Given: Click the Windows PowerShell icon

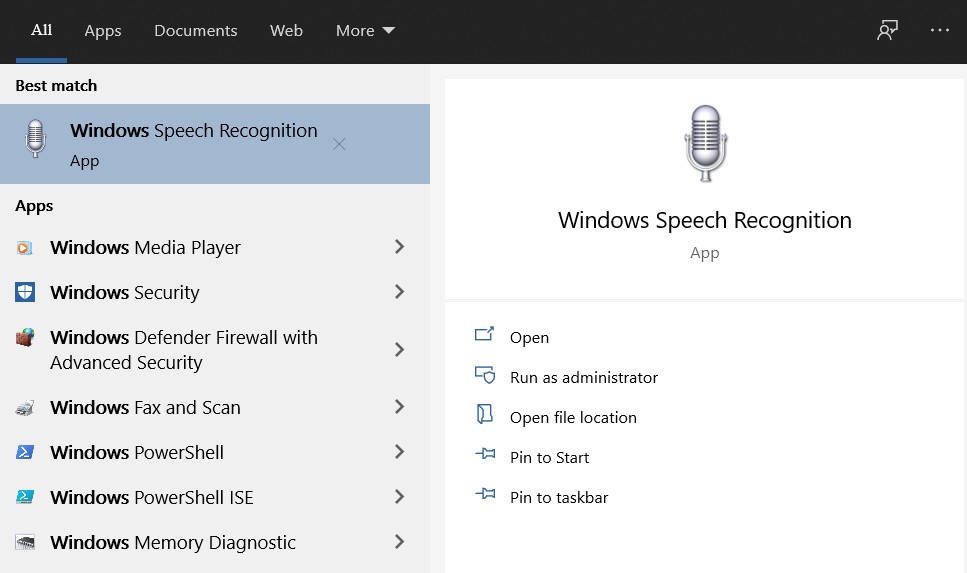Looking at the screenshot, I should tap(25, 452).
